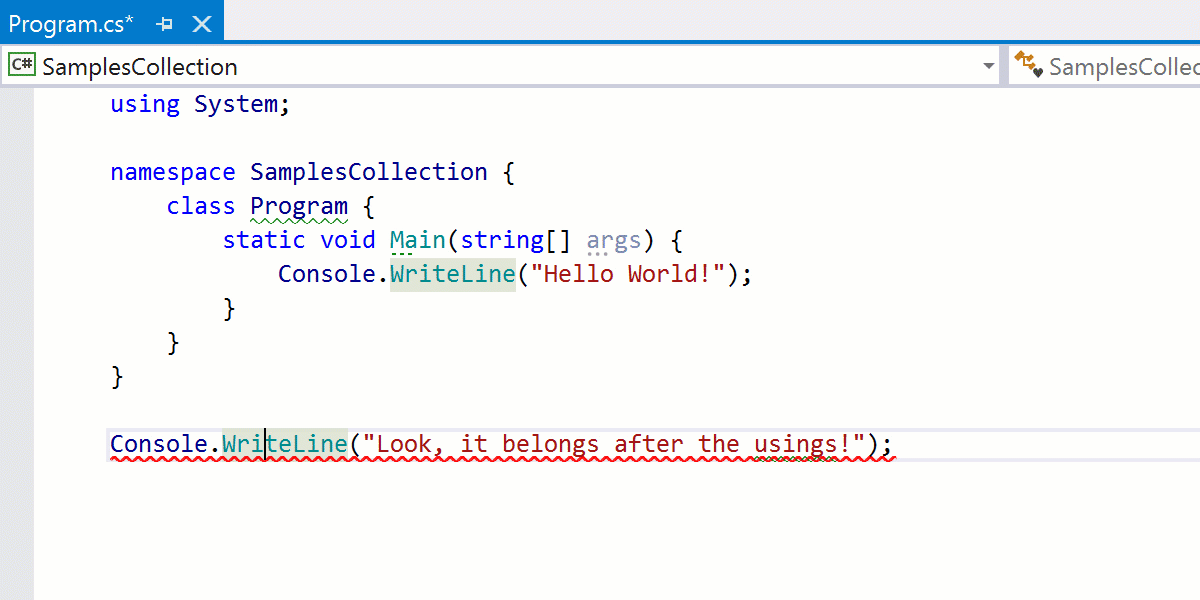Click 'SamplesCollection' namespace name in code
This screenshot has width=1200, height=600.
(x=369, y=172)
